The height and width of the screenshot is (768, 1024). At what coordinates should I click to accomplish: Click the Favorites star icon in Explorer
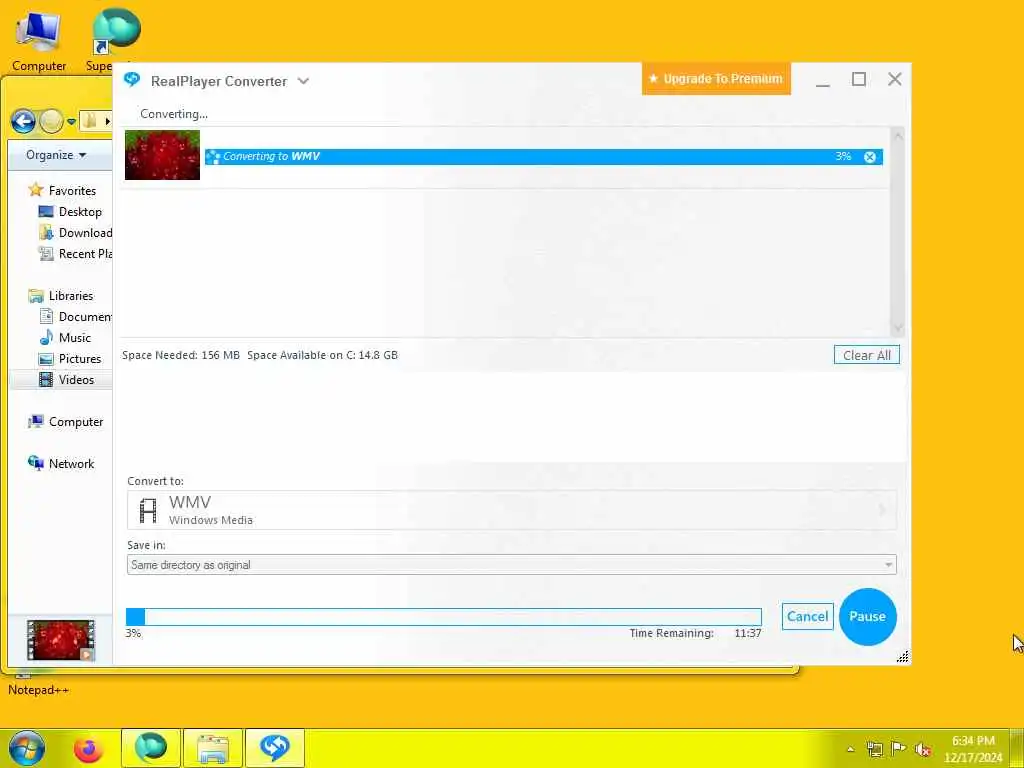[x=35, y=190]
